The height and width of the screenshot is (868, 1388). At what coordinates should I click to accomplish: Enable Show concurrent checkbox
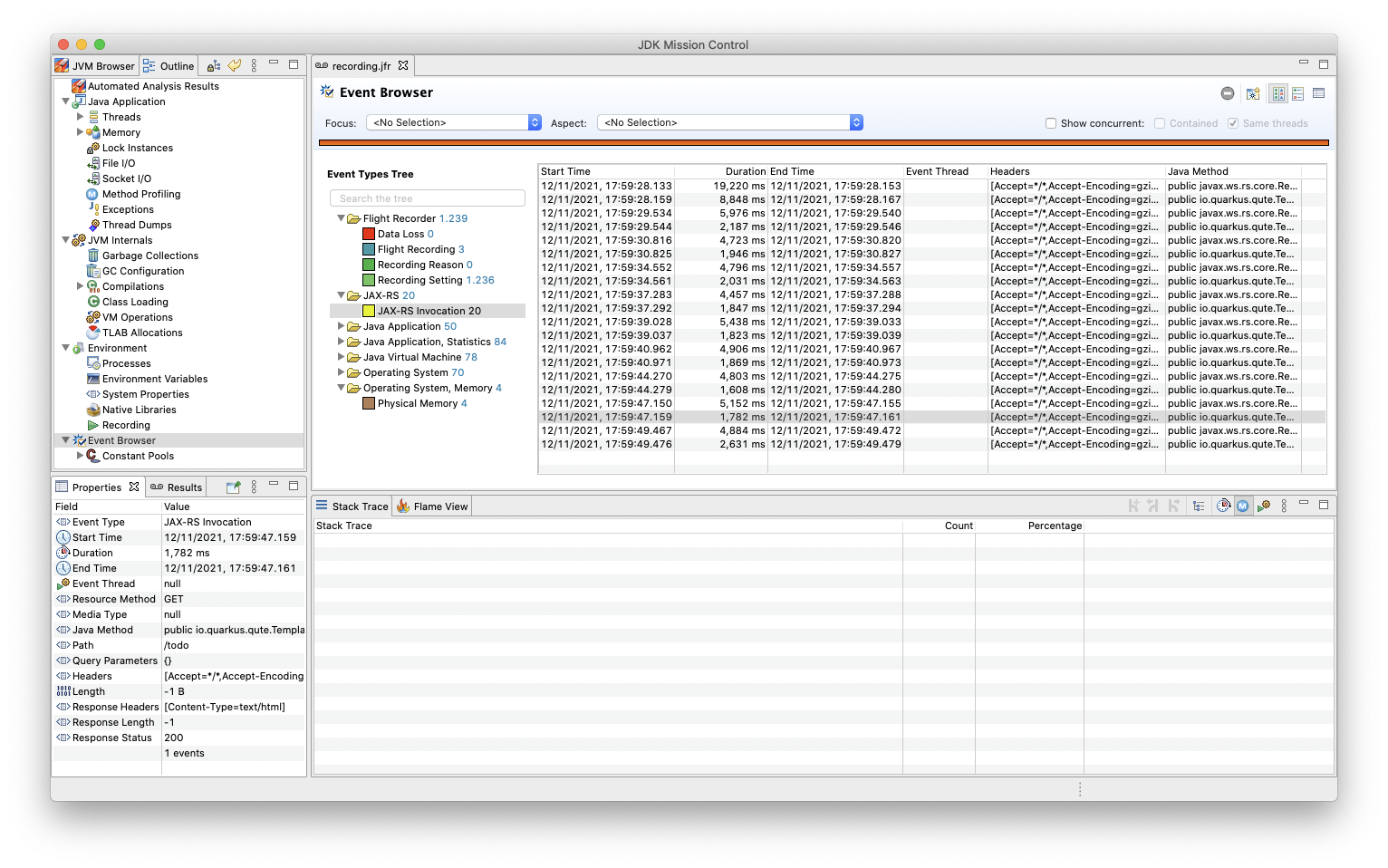[1051, 123]
